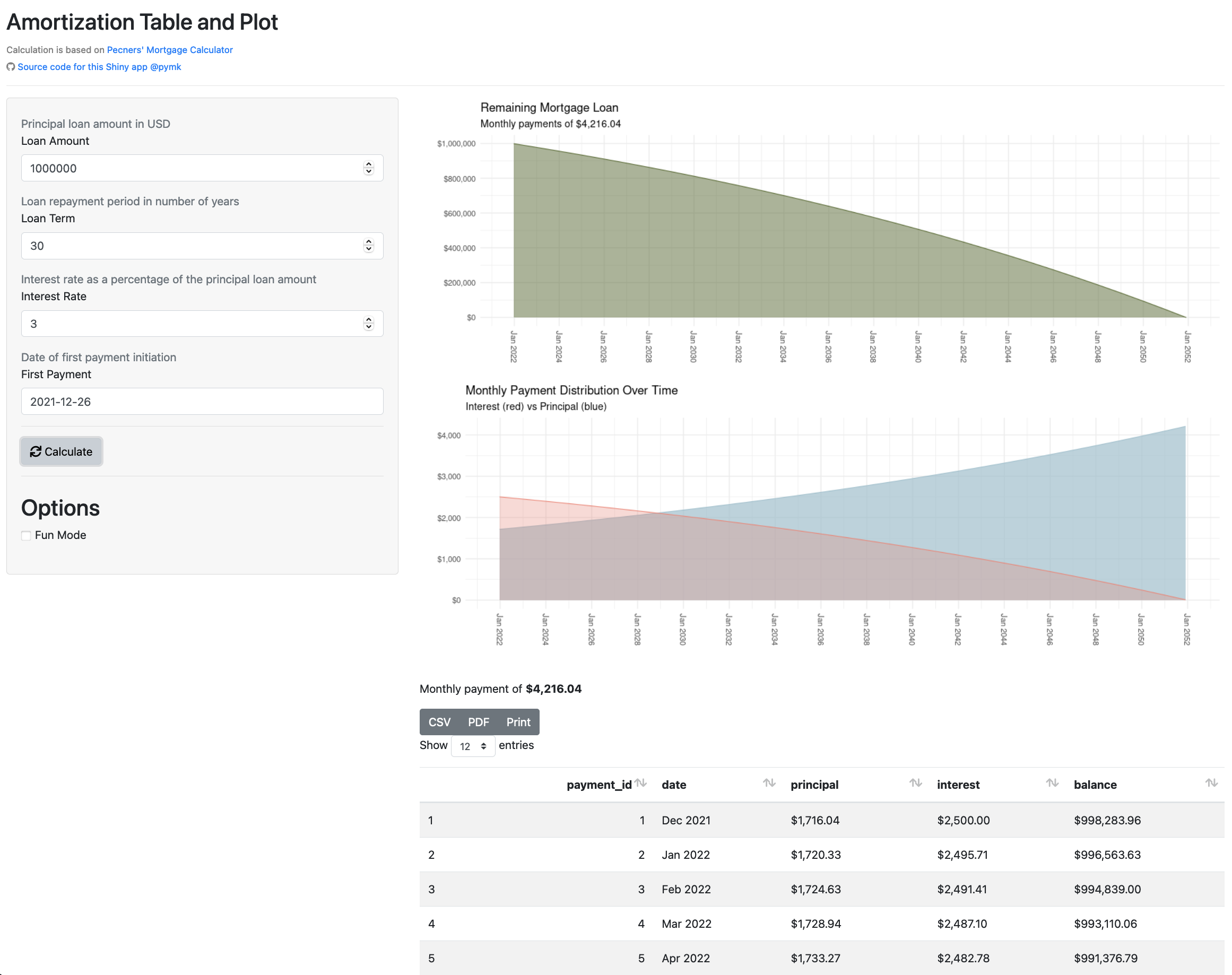The image size is (1232, 975).
Task: Click the GitHub icon beside source code link
Action: tap(10, 67)
